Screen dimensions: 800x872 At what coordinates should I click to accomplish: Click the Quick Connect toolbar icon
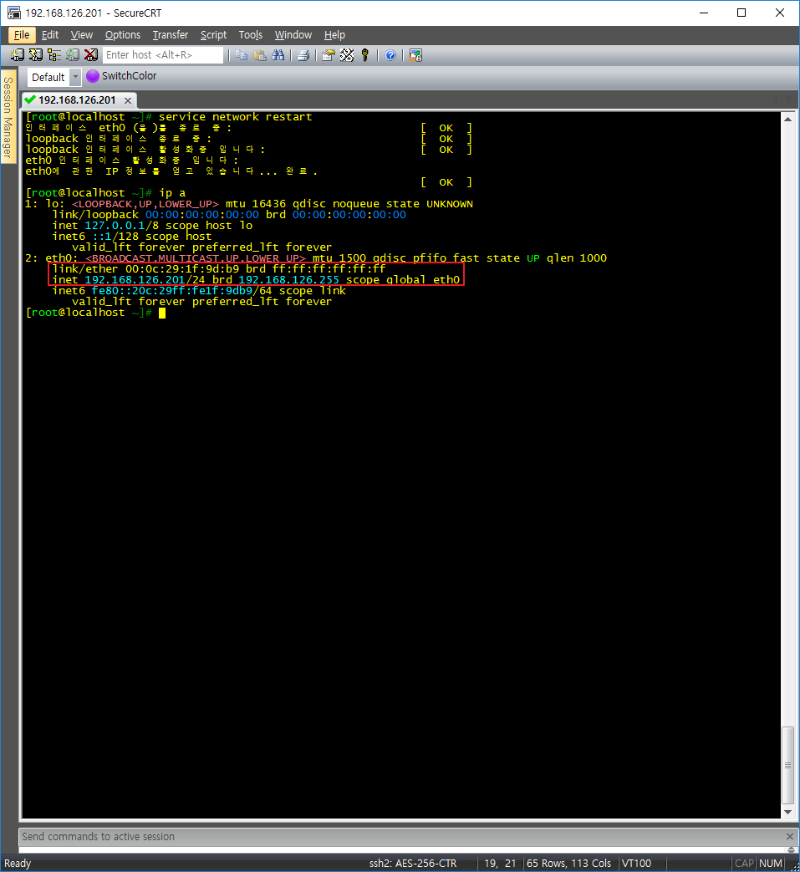(35, 55)
